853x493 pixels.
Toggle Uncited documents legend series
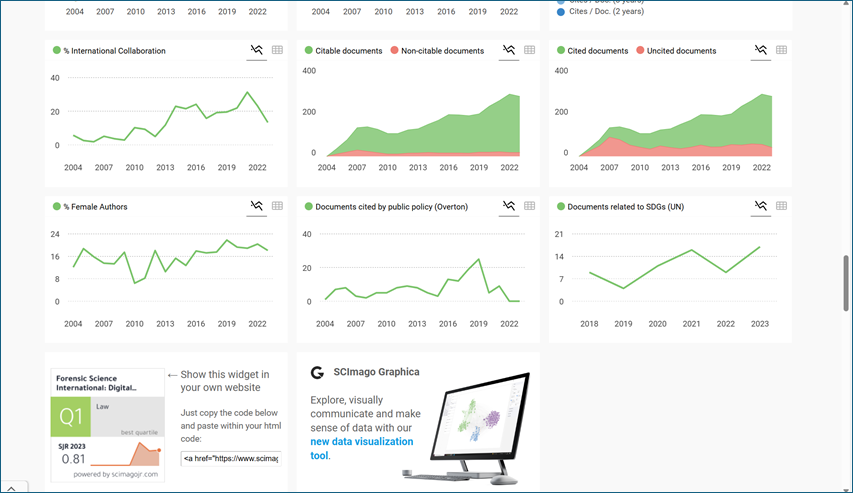coord(680,51)
